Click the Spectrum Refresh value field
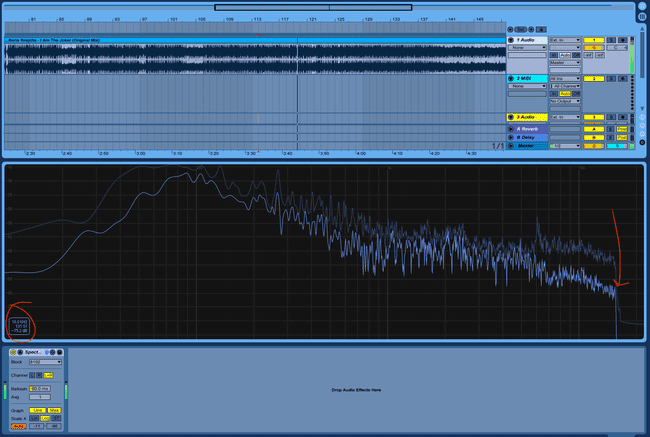The width and height of the screenshot is (650, 437). coord(40,388)
